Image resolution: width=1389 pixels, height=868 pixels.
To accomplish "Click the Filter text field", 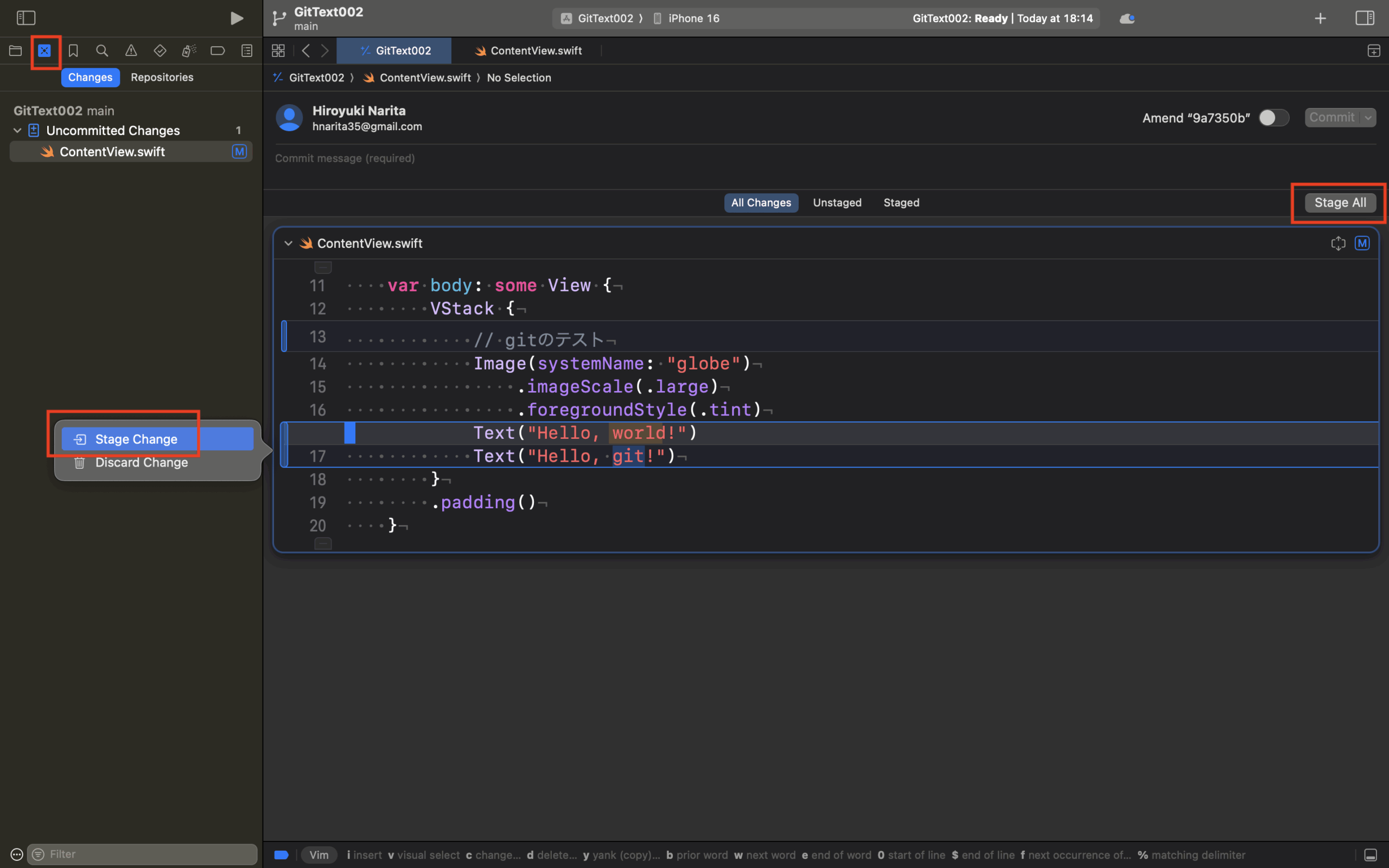I will click(142, 854).
